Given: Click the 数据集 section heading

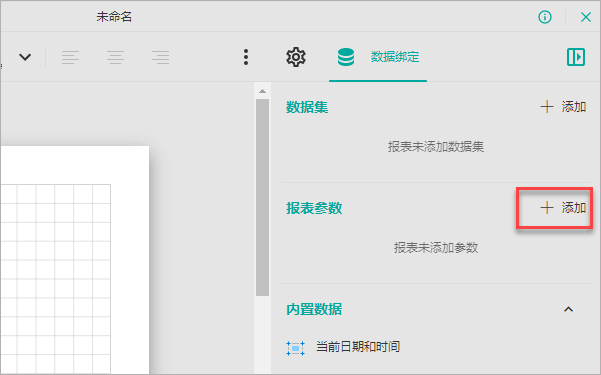Looking at the screenshot, I should tap(307, 107).
